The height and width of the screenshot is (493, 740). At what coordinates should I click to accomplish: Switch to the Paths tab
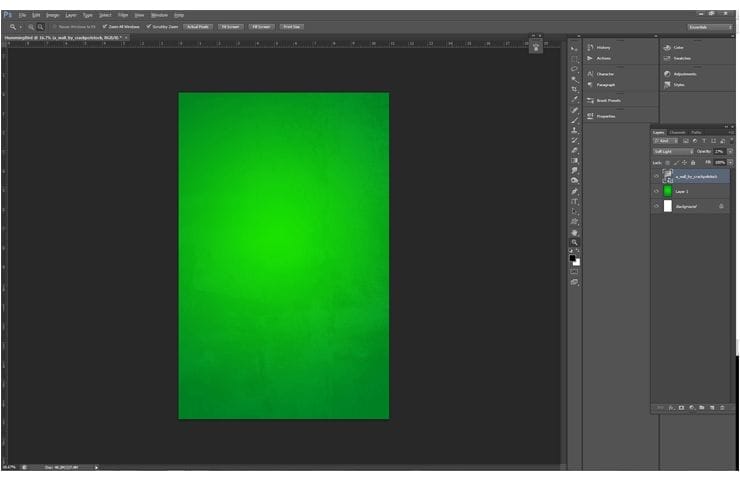(x=696, y=133)
